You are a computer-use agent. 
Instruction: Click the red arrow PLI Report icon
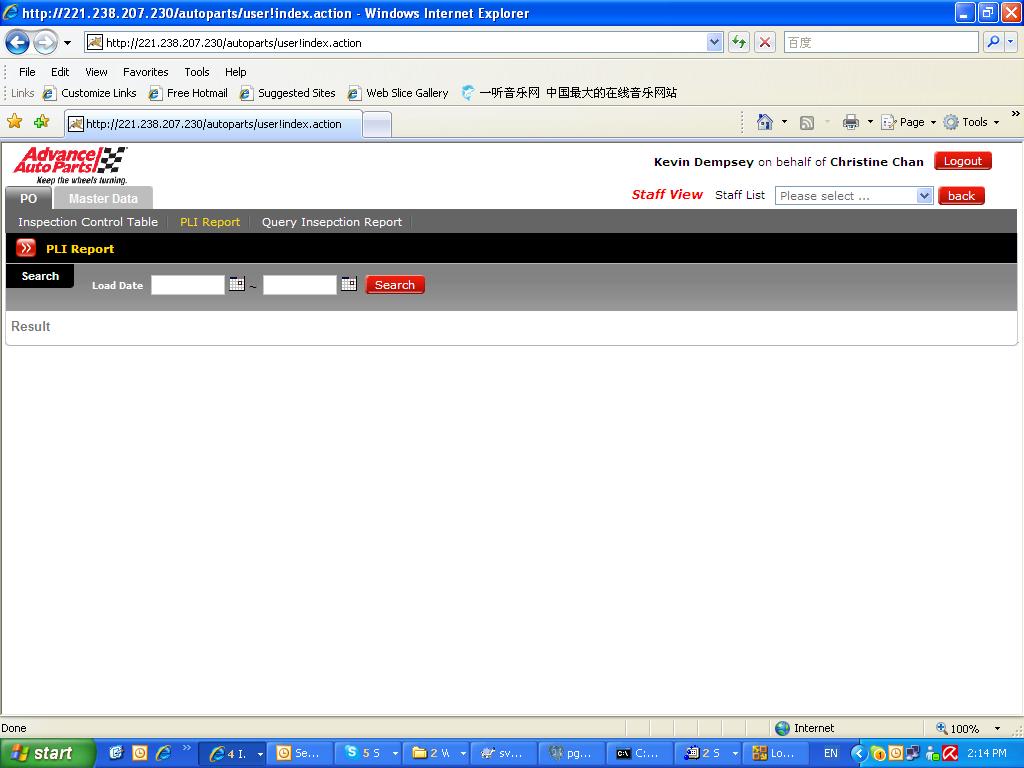pyautogui.click(x=26, y=248)
